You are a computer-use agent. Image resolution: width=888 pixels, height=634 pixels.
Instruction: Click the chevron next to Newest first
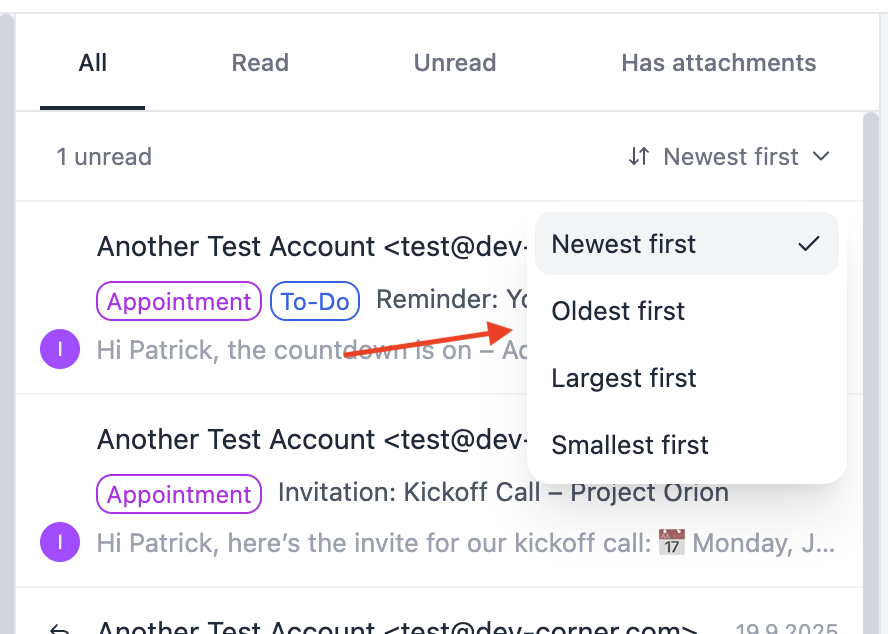coord(821,157)
